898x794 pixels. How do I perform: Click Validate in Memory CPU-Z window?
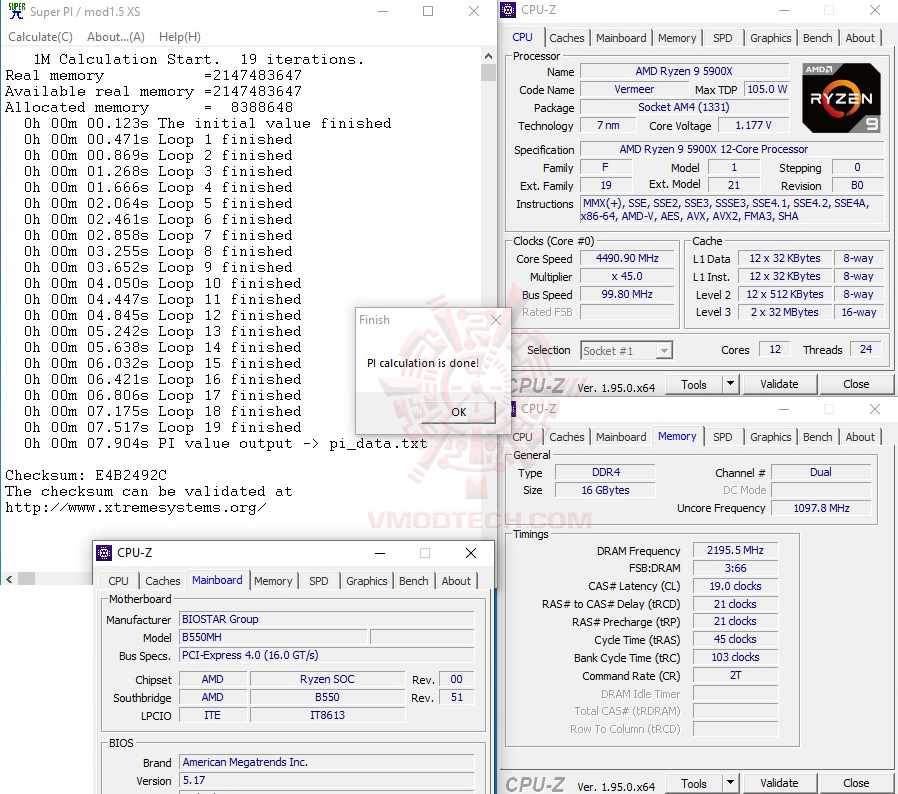(779, 783)
